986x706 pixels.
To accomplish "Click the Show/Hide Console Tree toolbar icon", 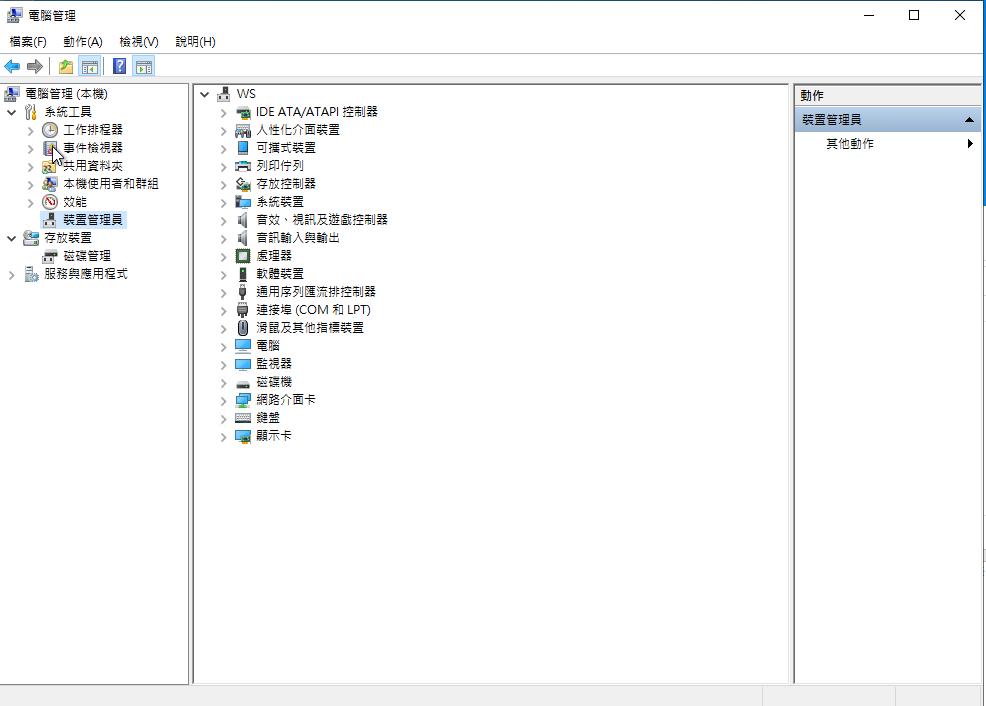I will (90, 67).
